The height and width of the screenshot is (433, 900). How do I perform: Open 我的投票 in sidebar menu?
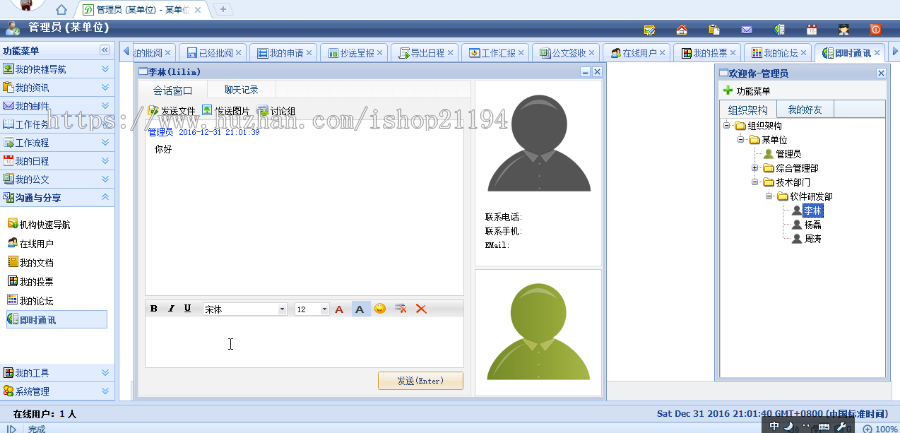click(30, 281)
